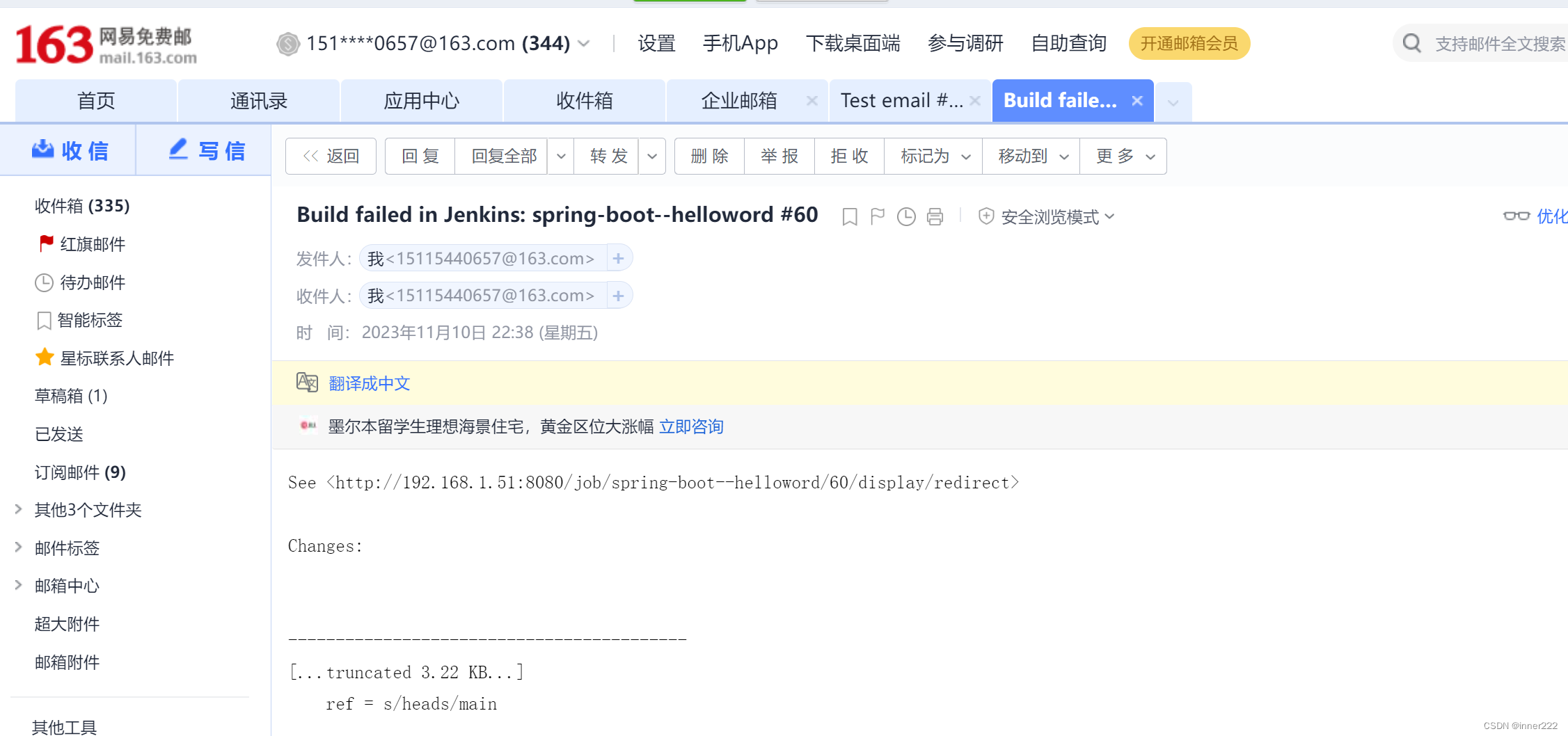This screenshot has height=736, width=1568.
Task: Open 草稿箱 (1) folder
Action: pos(71,396)
